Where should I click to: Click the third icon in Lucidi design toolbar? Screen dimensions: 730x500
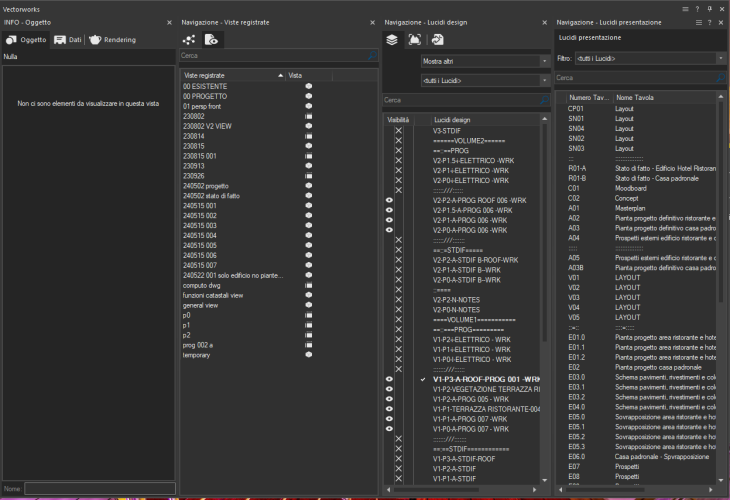(438, 40)
